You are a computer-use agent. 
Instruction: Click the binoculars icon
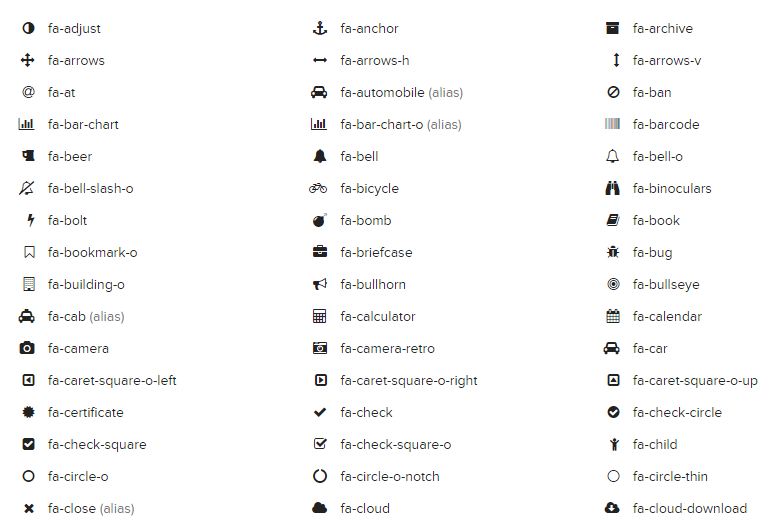(x=613, y=188)
